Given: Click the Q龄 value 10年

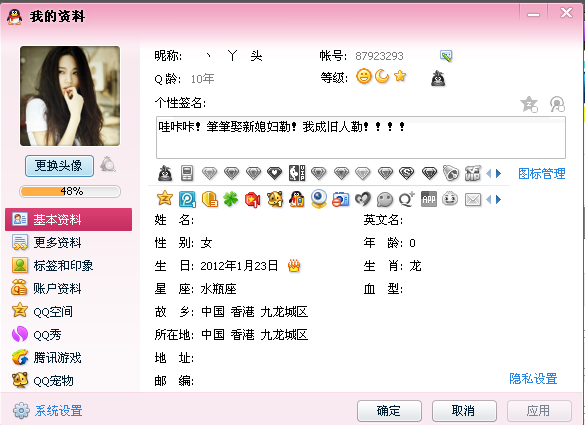Looking at the screenshot, I should (202, 79).
